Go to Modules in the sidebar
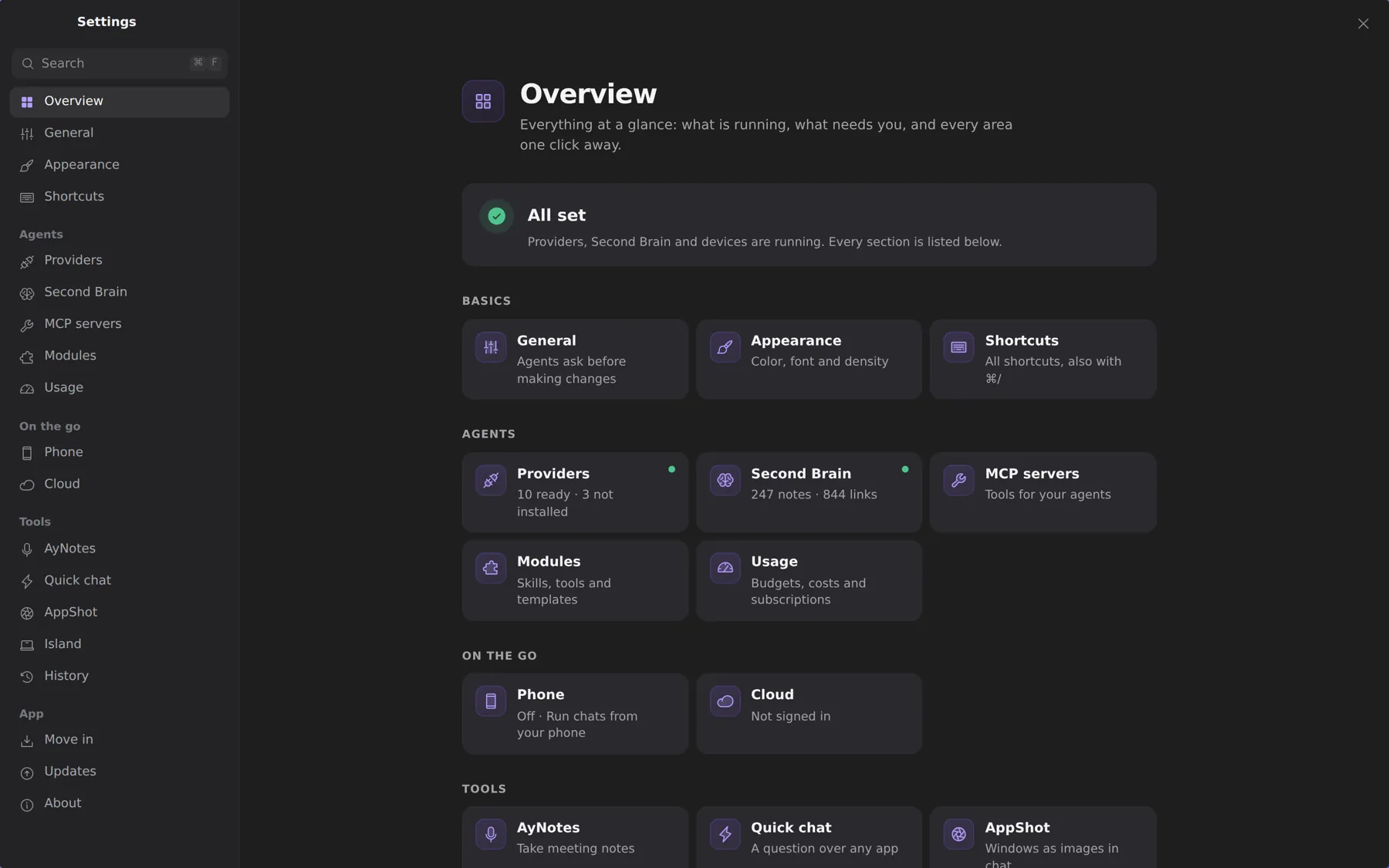1389x868 pixels. click(120, 356)
